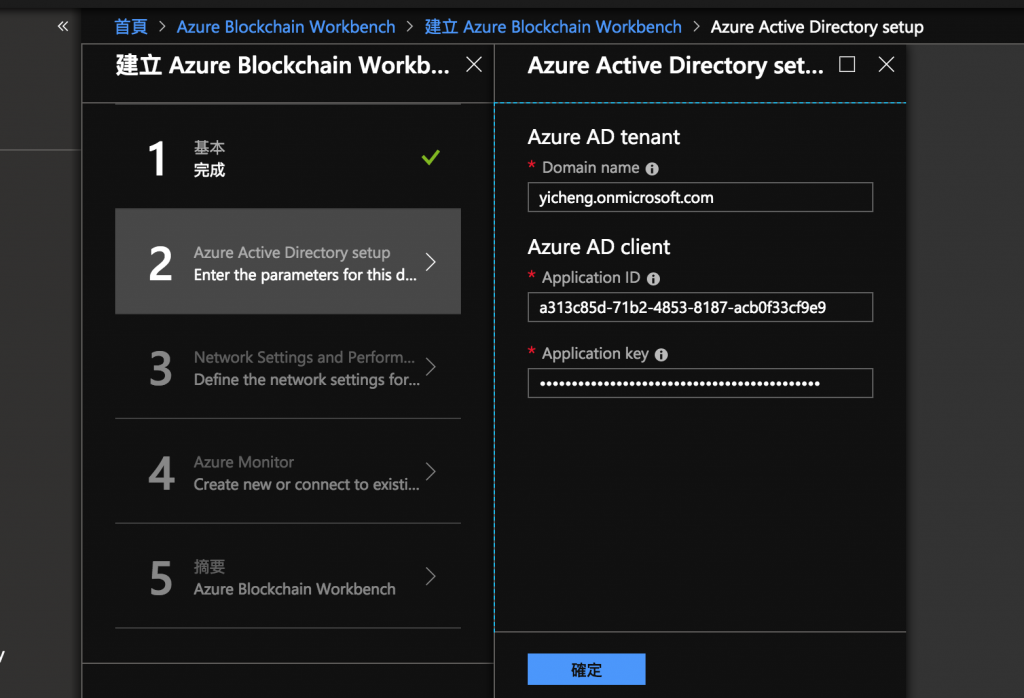
Task: Click the green checkmark on step 1
Action: tap(431, 158)
